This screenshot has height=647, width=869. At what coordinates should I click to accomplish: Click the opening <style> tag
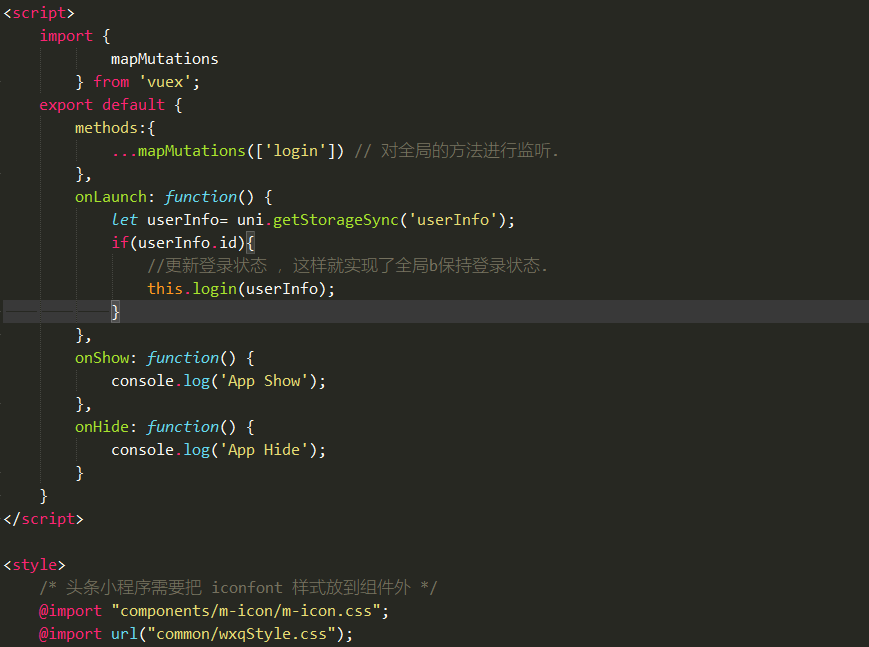tap(34, 565)
